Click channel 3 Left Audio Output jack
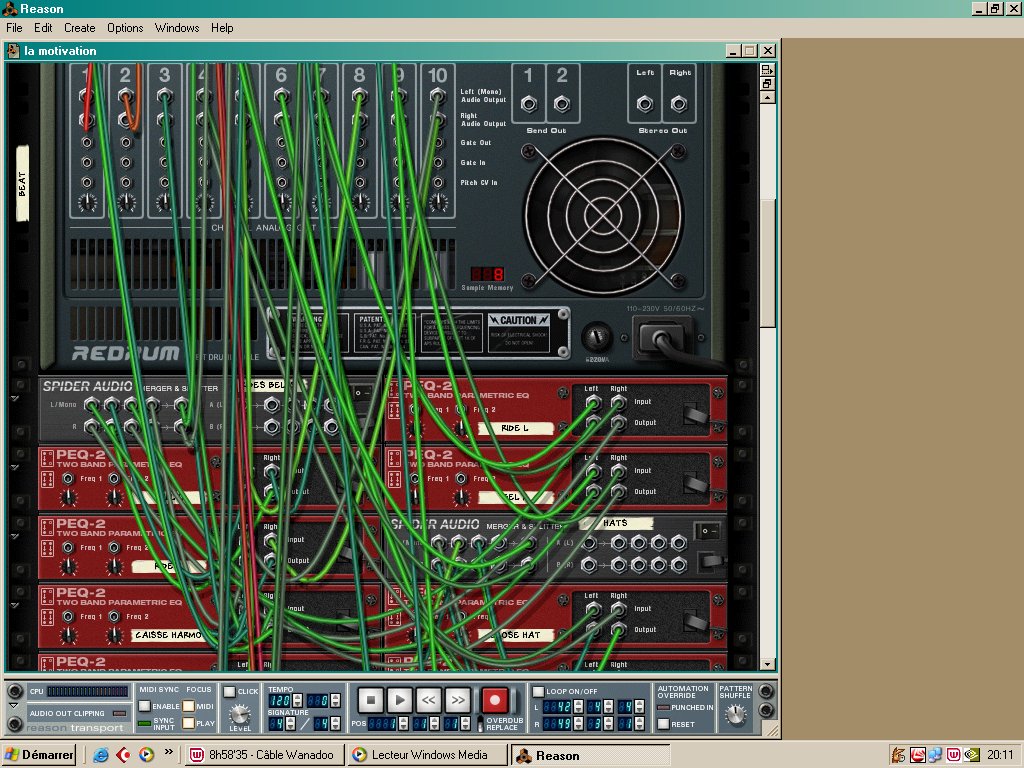This screenshot has height=768, width=1024. pyautogui.click(x=165, y=96)
